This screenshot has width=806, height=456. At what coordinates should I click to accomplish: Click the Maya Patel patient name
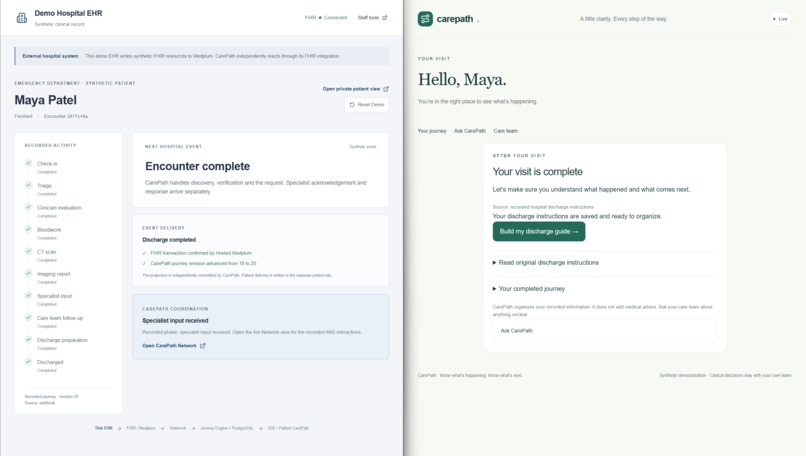pyautogui.click(x=45, y=100)
